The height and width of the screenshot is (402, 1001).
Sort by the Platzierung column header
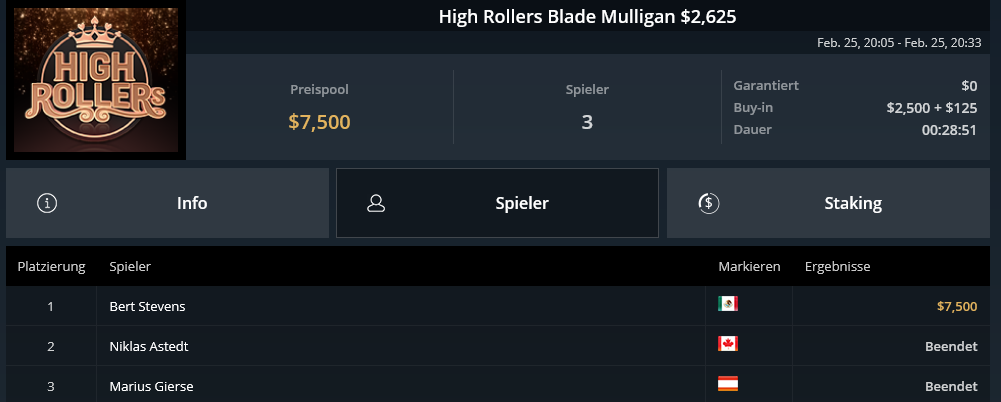coord(52,266)
